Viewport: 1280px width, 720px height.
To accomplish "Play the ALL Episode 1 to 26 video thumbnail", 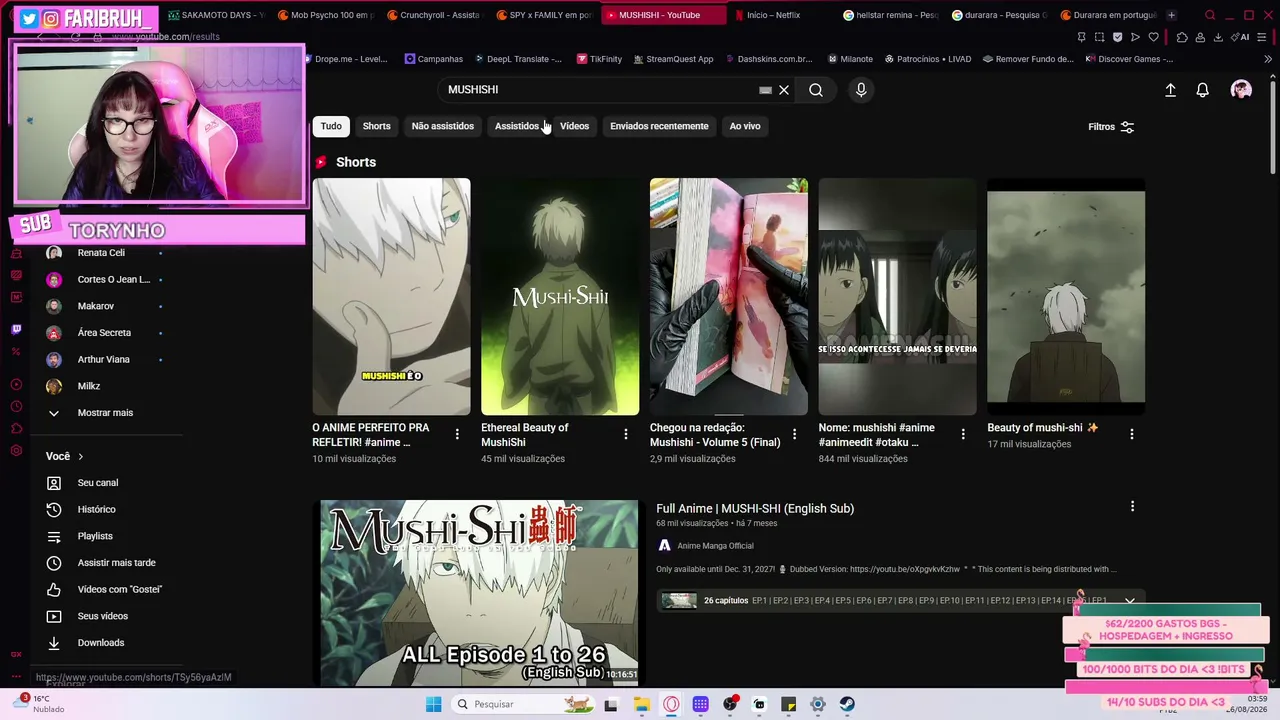I will pyautogui.click(x=479, y=592).
